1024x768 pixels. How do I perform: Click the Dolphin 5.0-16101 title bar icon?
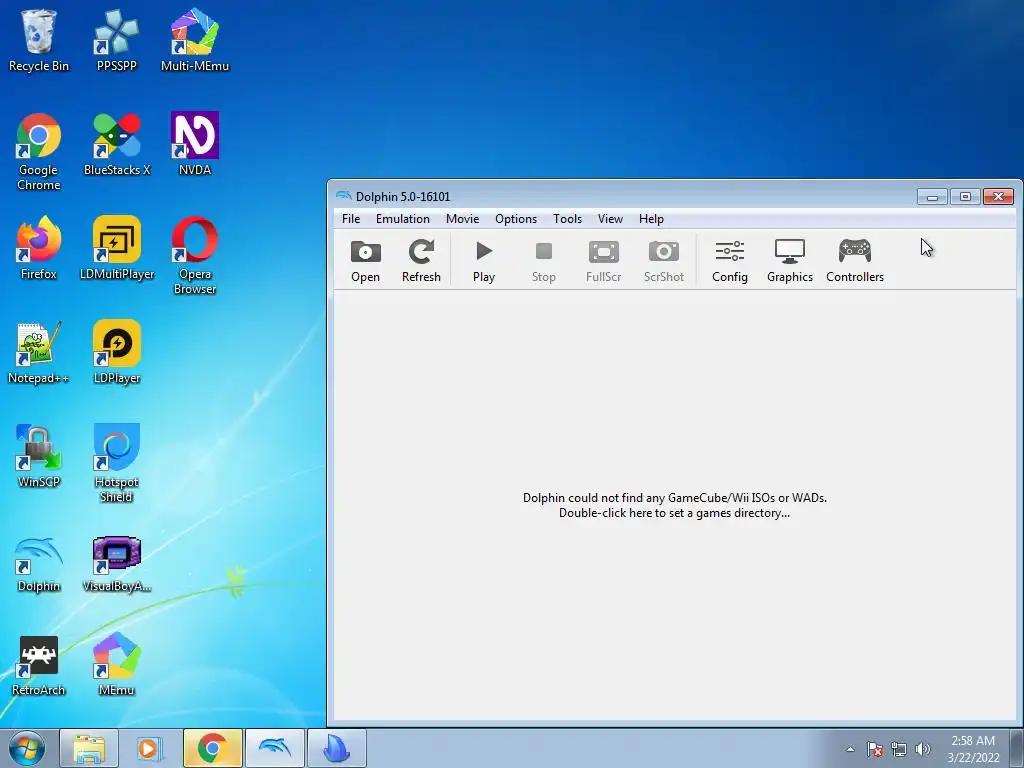(x=344, y=196)
